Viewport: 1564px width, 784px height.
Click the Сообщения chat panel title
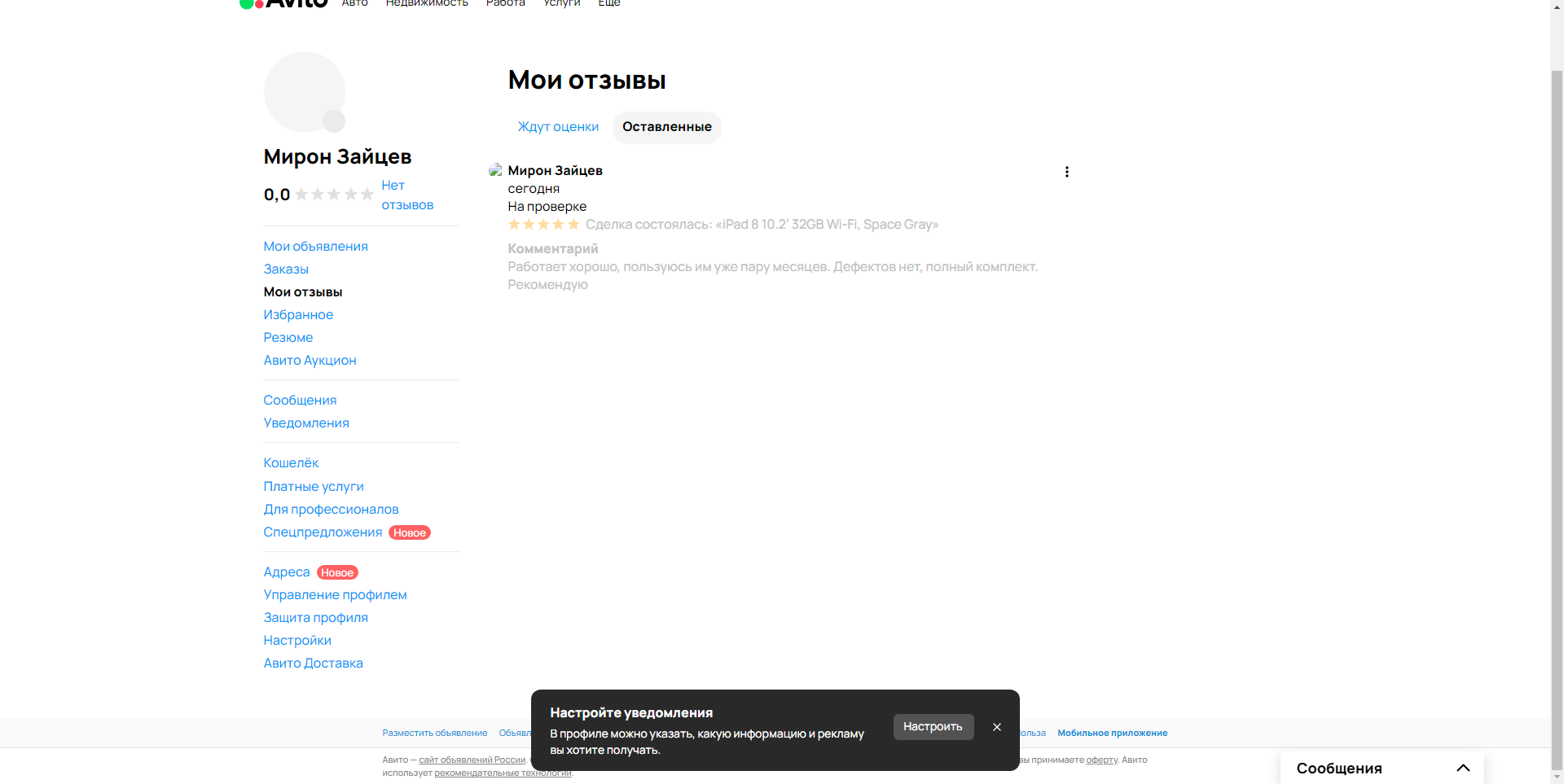click(1339, 769)
